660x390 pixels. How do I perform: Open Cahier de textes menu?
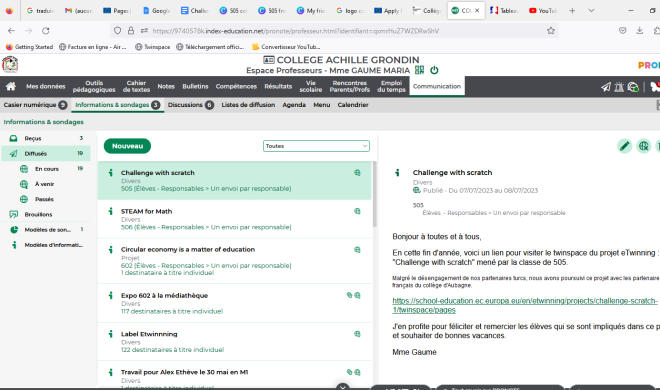[x=136, y=86]
